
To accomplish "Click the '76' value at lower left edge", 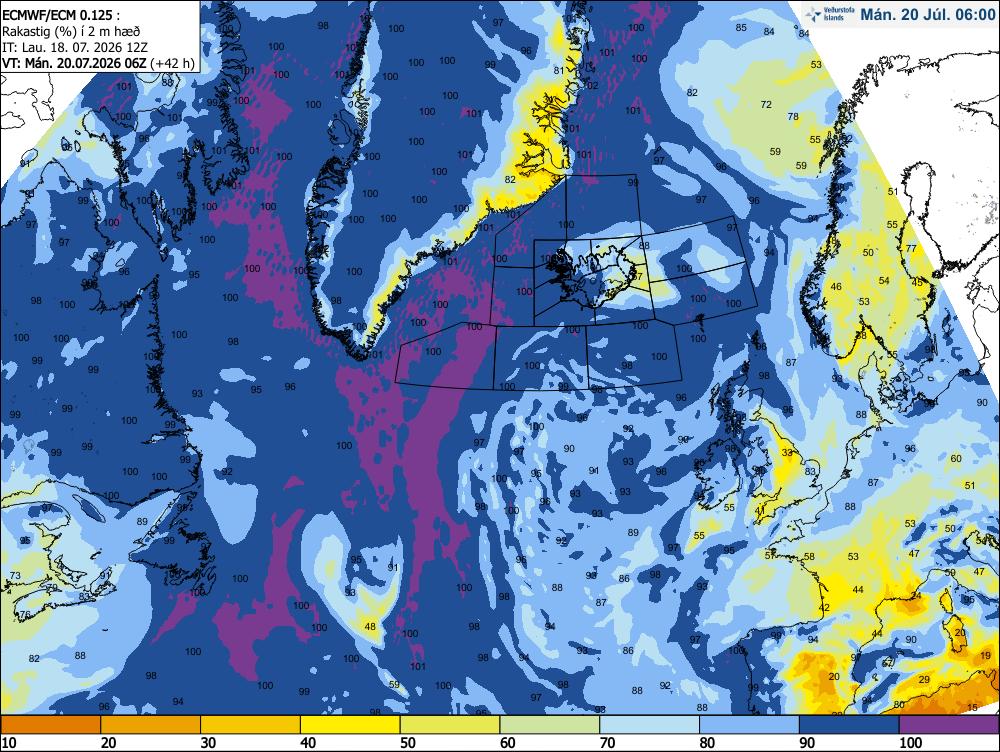I will [25, 615].
